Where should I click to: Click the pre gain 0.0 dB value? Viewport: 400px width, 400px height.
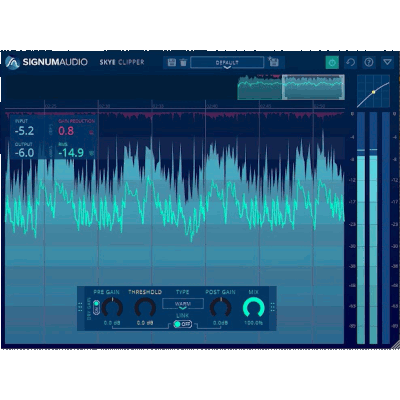click(x=112, y=323)
